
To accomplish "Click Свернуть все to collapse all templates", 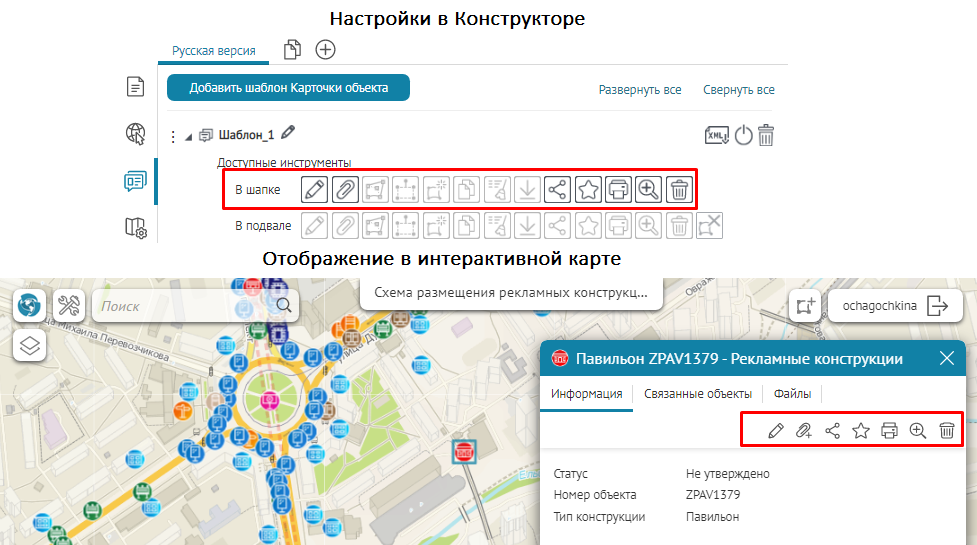I will click(738, 90).
